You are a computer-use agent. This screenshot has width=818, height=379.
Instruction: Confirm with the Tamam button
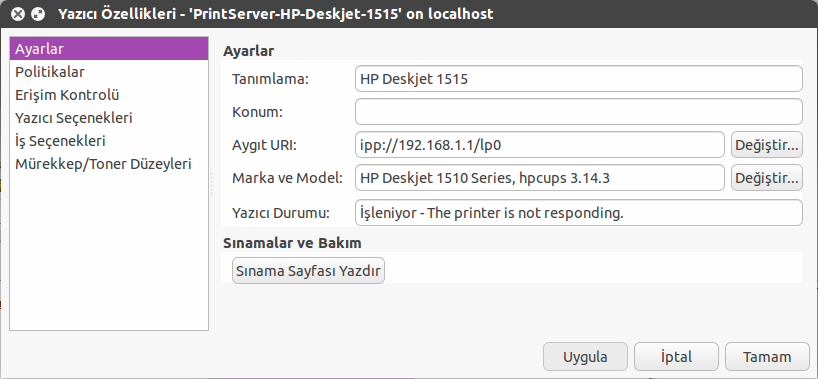[767, 357]
